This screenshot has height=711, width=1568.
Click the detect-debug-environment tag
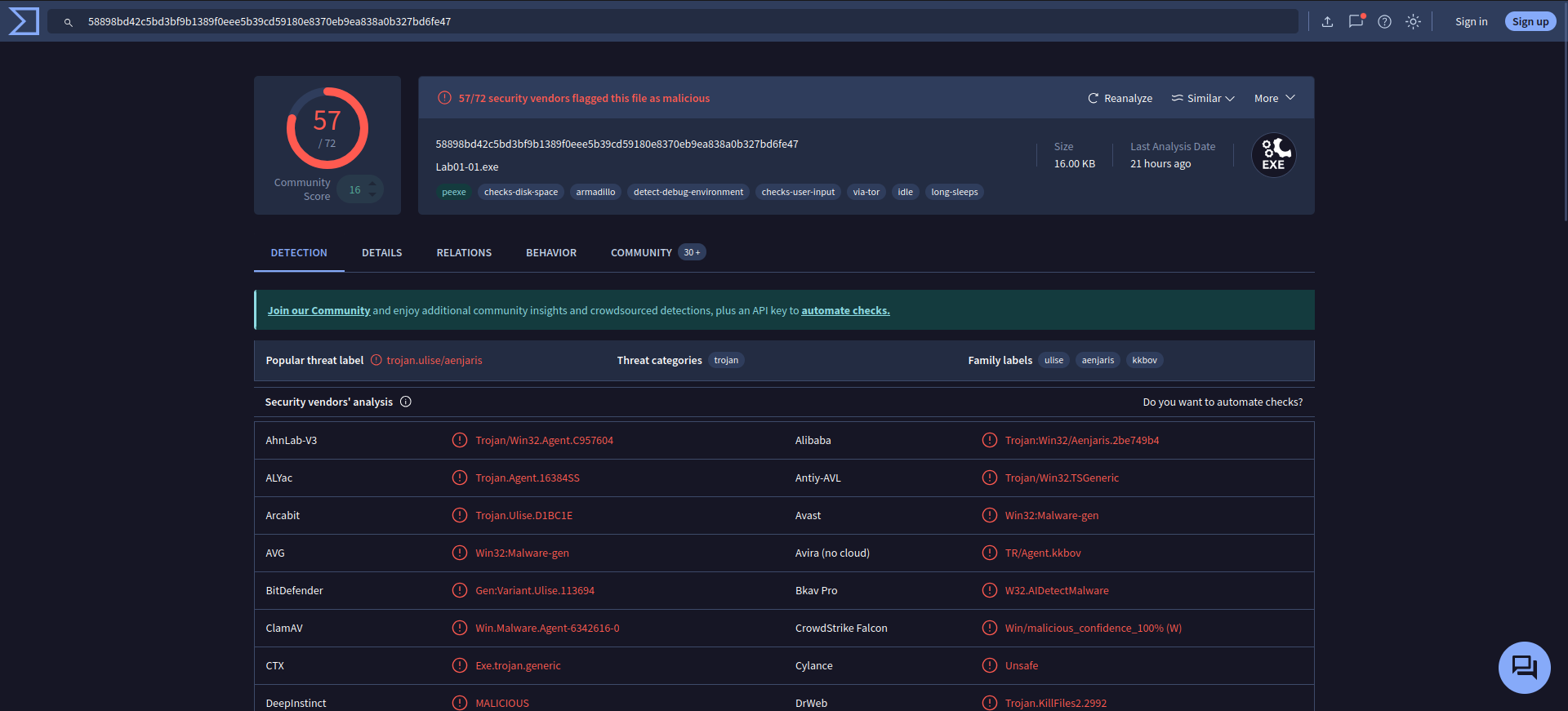point(688,193)
